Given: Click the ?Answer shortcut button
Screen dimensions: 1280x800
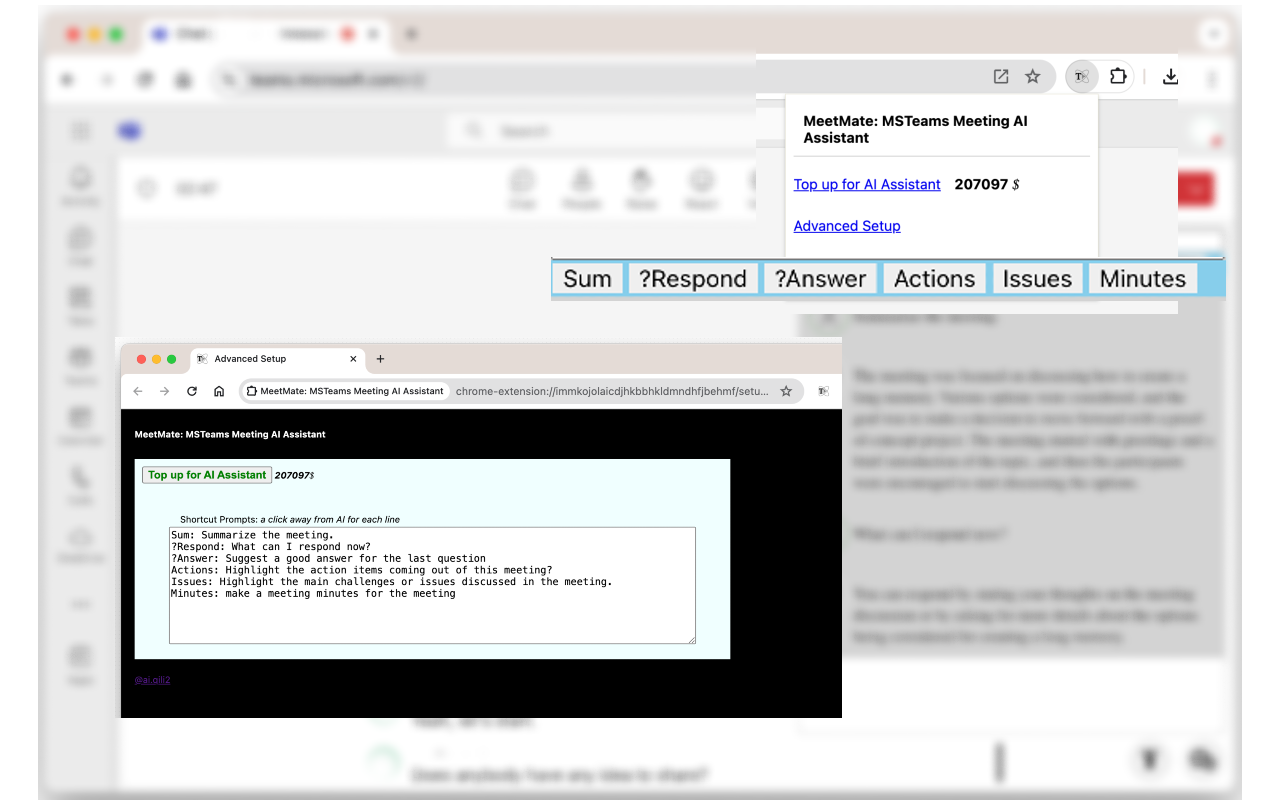Looking at the screenshot, I should pyautogui.click(x=820, y=279).
